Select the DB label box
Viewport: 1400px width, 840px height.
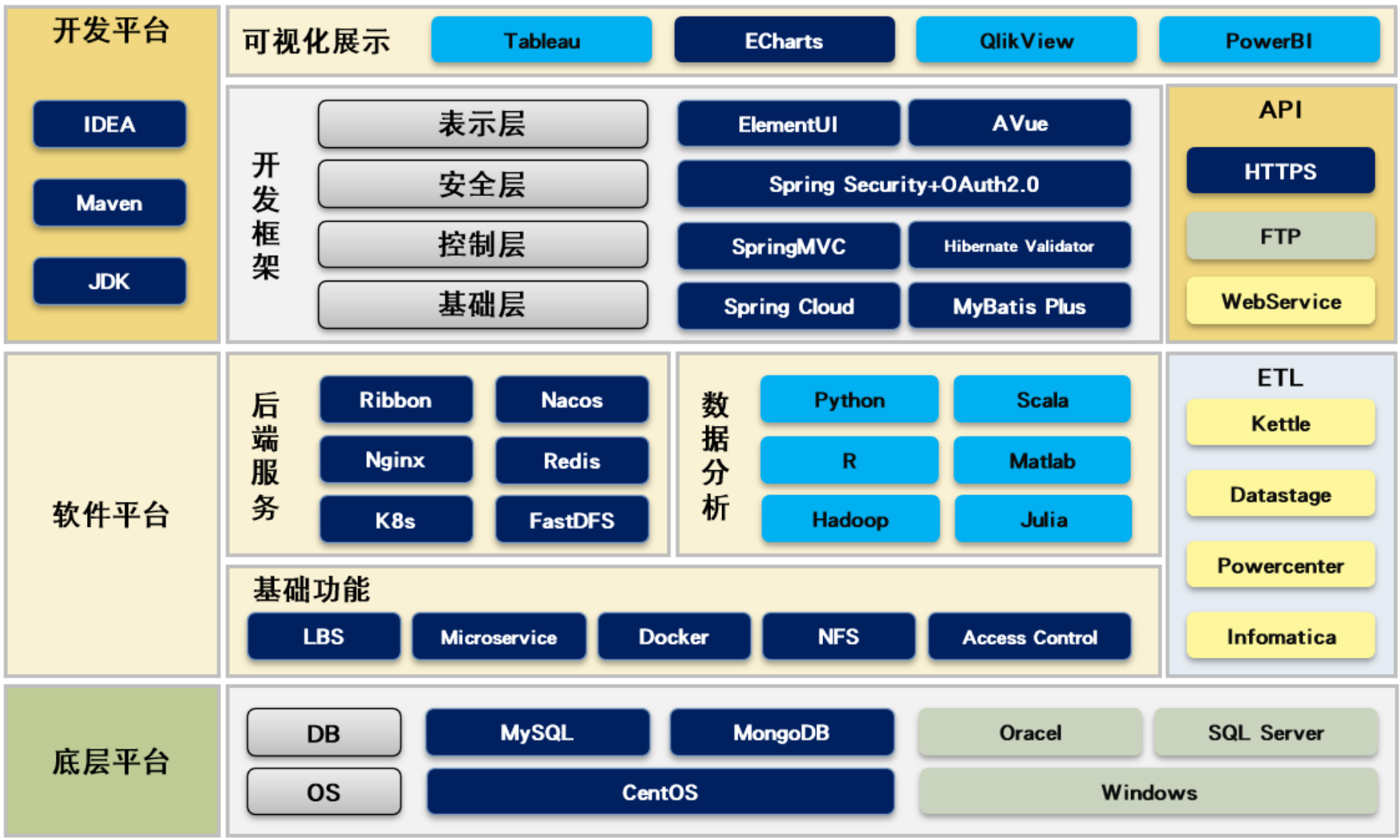pos(324,732)
